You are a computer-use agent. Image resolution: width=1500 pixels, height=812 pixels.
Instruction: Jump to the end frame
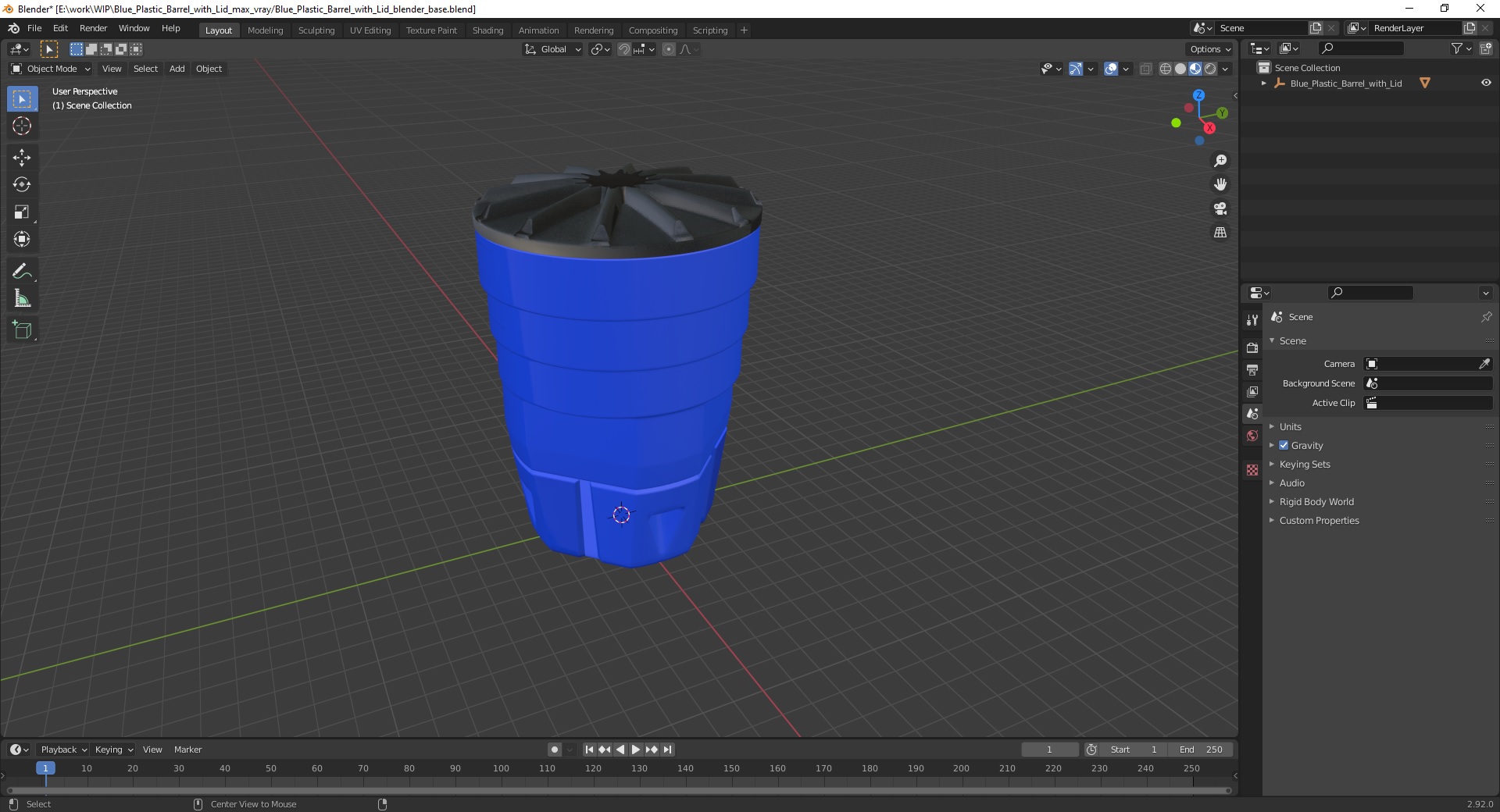667,750
